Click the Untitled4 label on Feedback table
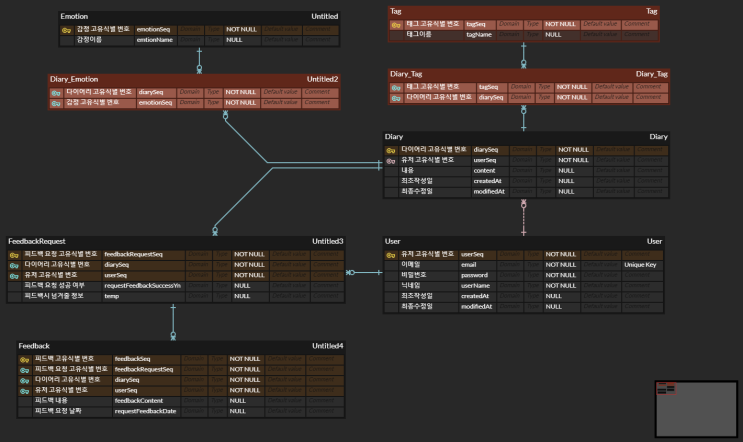Viewport: 743px width, 442px height. point(327,346)
